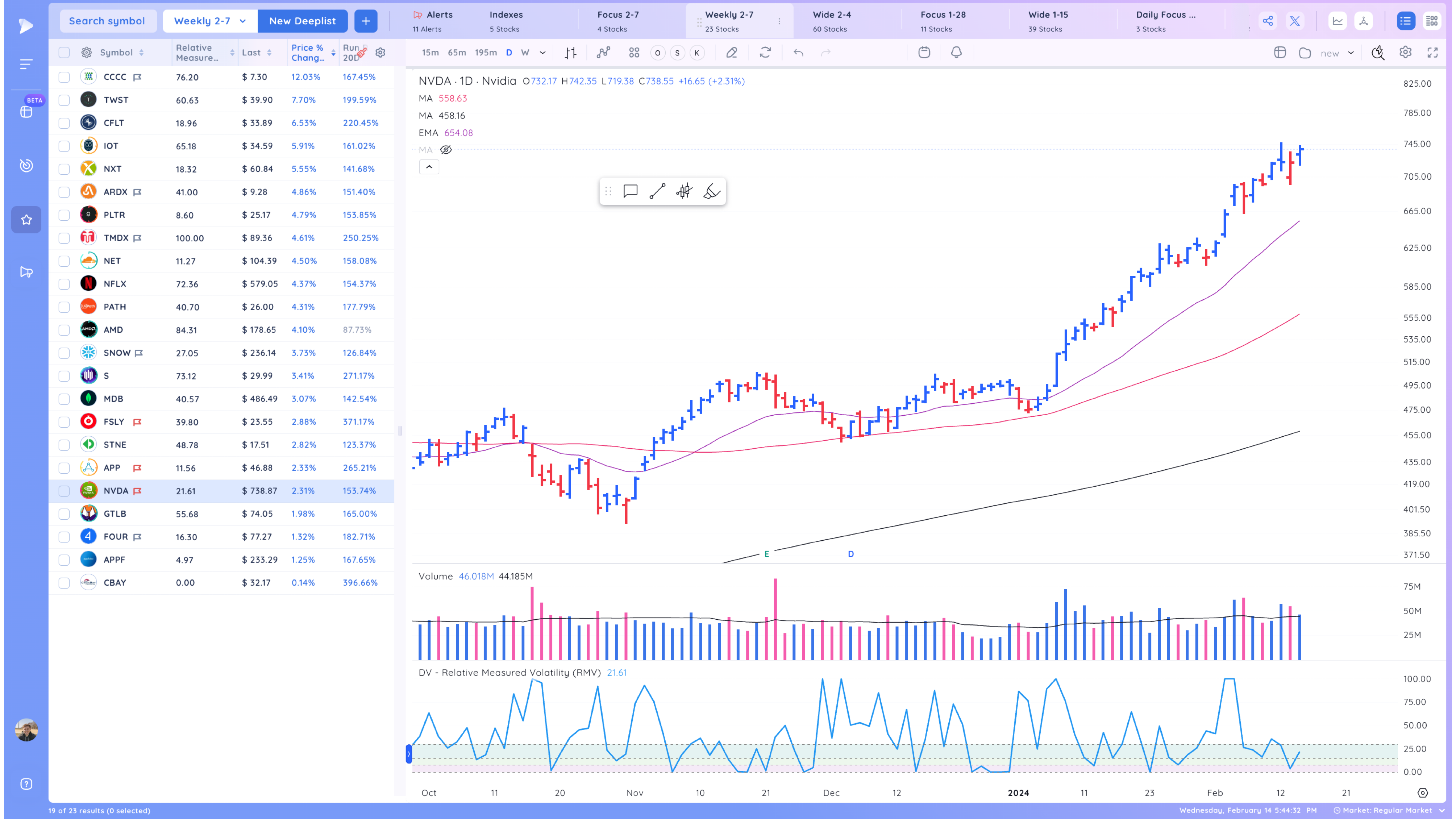This screenshot has height=819, width=1456.
Task: Check the AMD row checkbox
Action: (x=64, y=329)
